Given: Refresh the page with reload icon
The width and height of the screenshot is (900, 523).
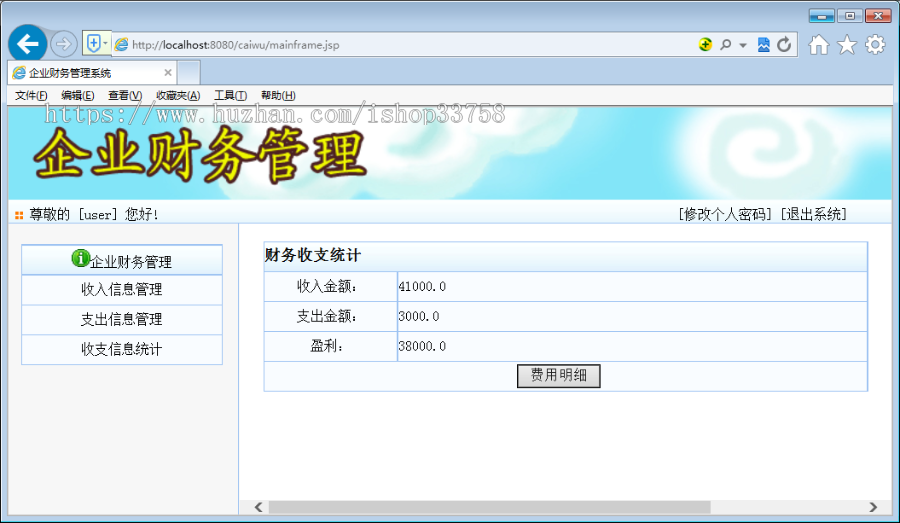Looking at the screenshot, I should click(784, 44).
